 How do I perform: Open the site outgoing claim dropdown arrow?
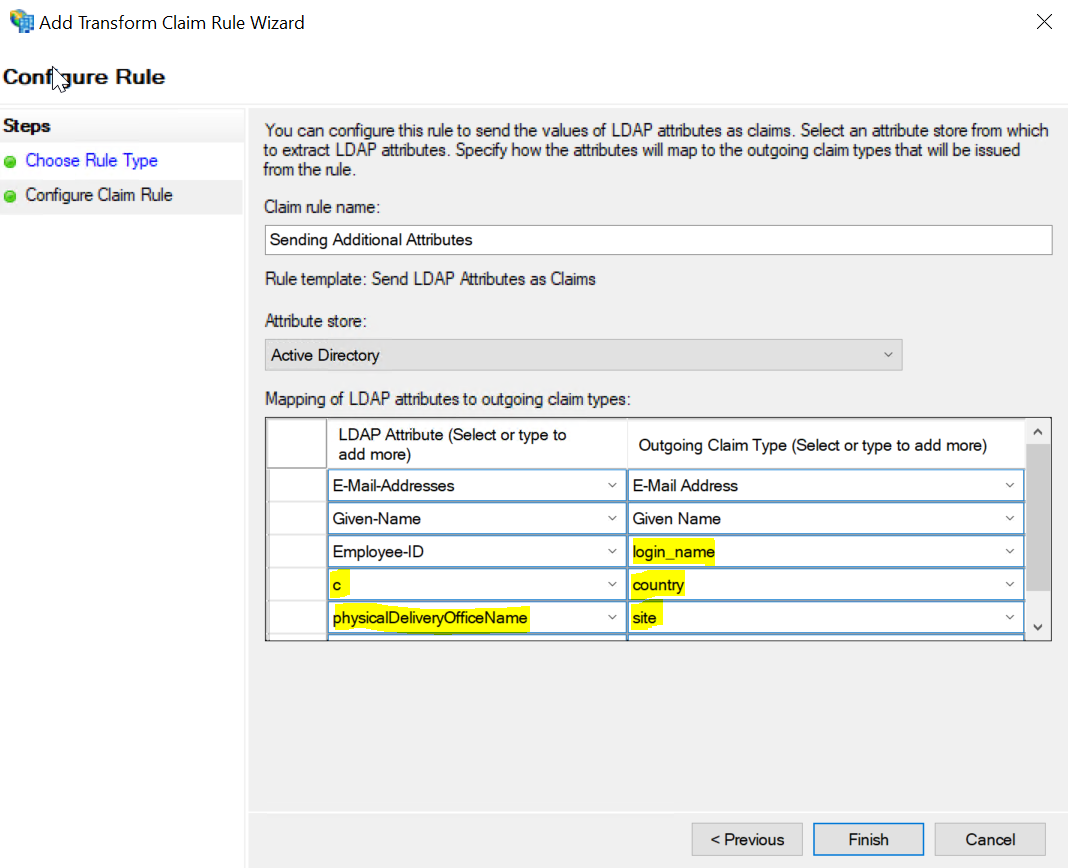tap(1009, 618)
